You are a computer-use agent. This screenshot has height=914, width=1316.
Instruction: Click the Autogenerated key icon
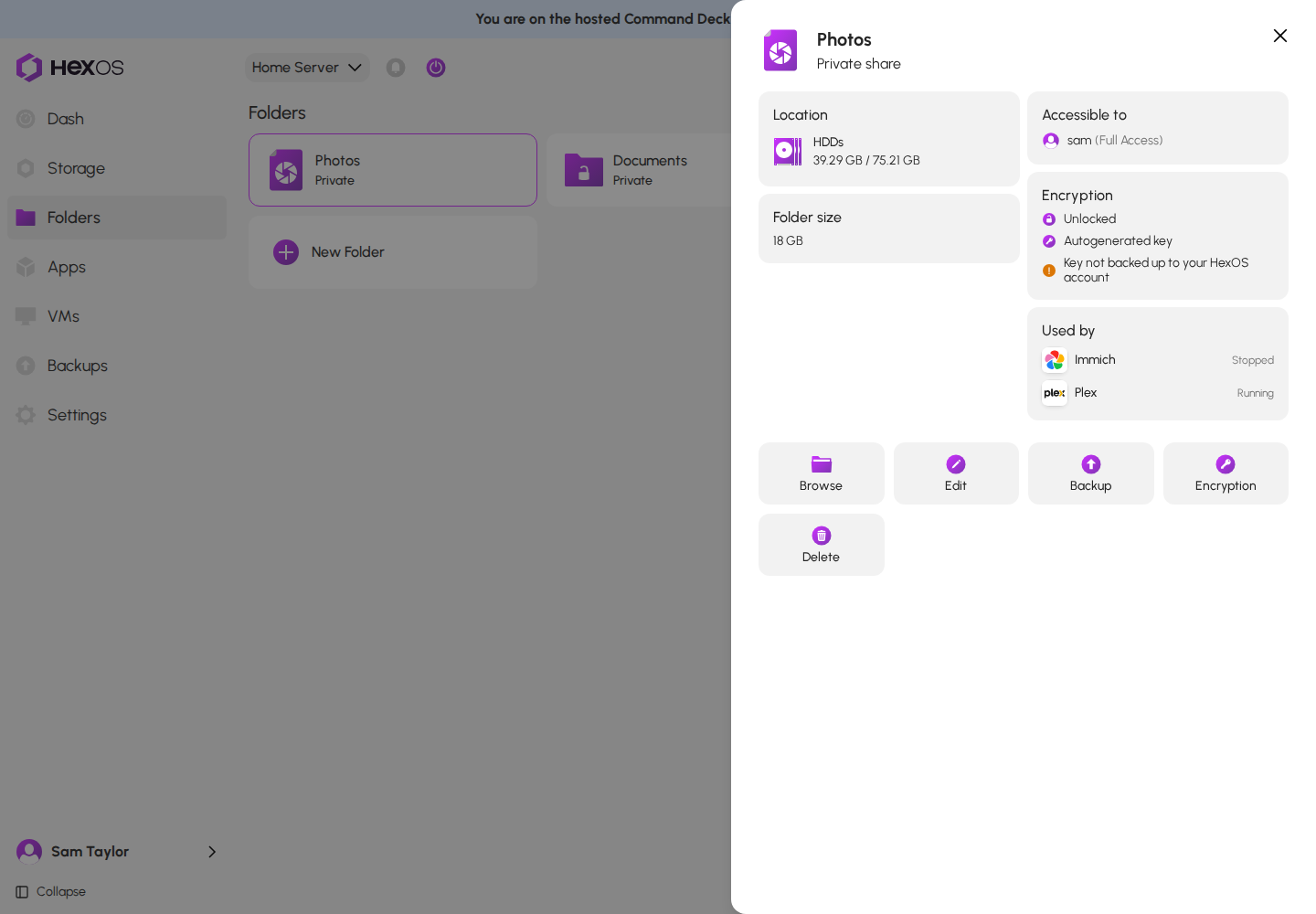[1049, 241]
